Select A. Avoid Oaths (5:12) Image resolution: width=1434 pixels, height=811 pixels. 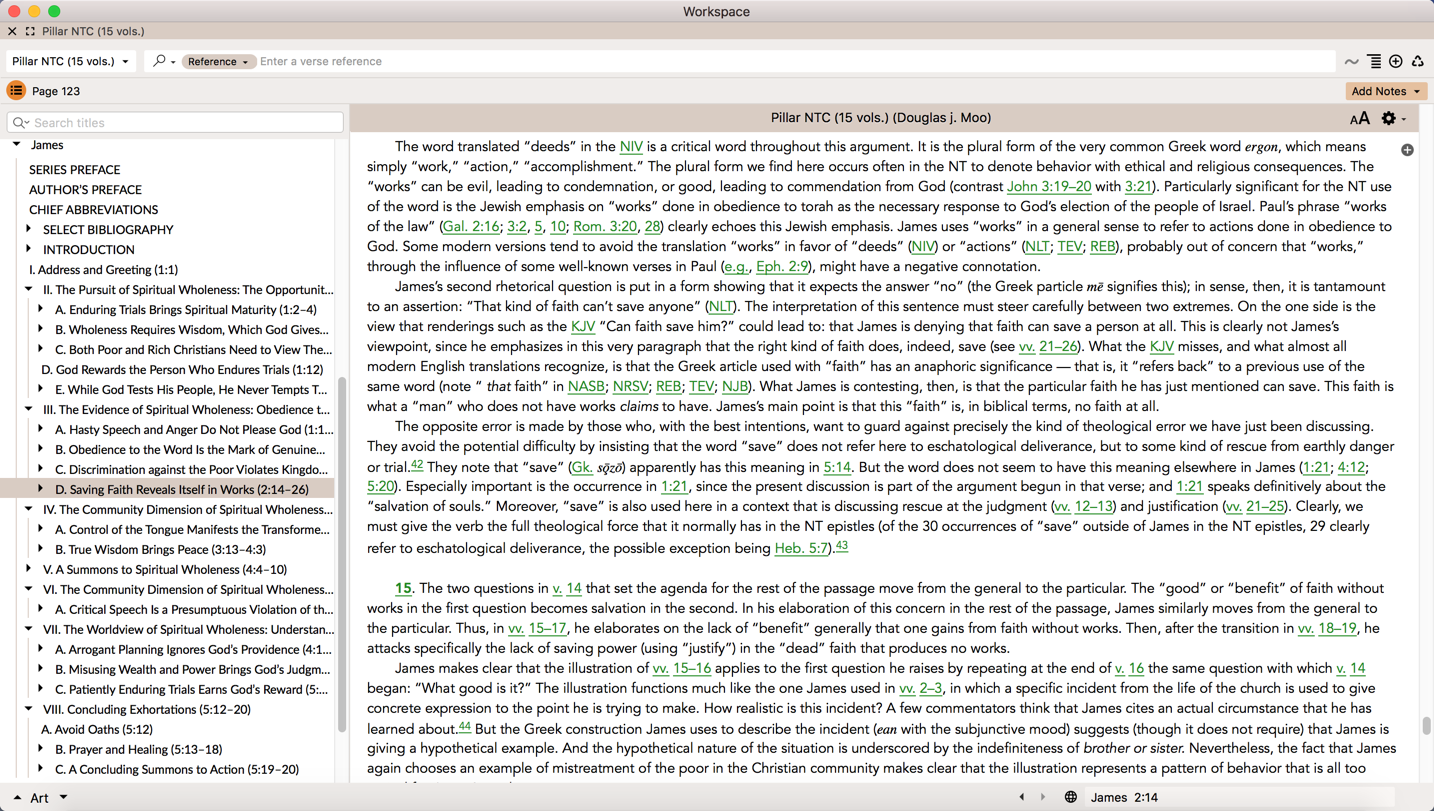tap(97, 730)
